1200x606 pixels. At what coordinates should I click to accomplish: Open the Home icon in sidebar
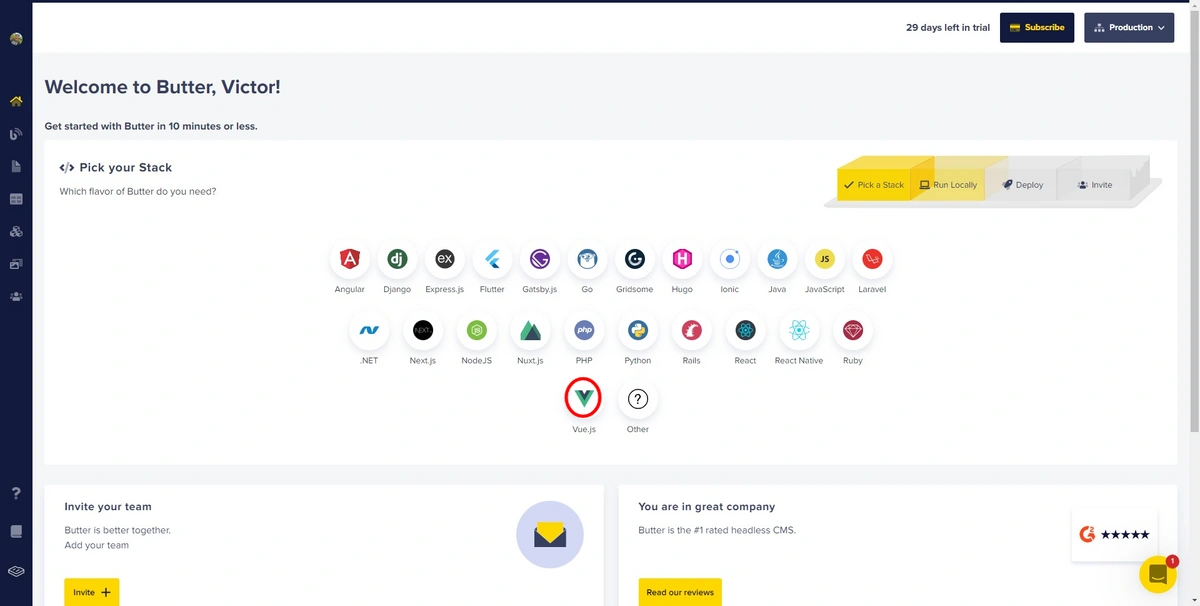tap(16, 101)
